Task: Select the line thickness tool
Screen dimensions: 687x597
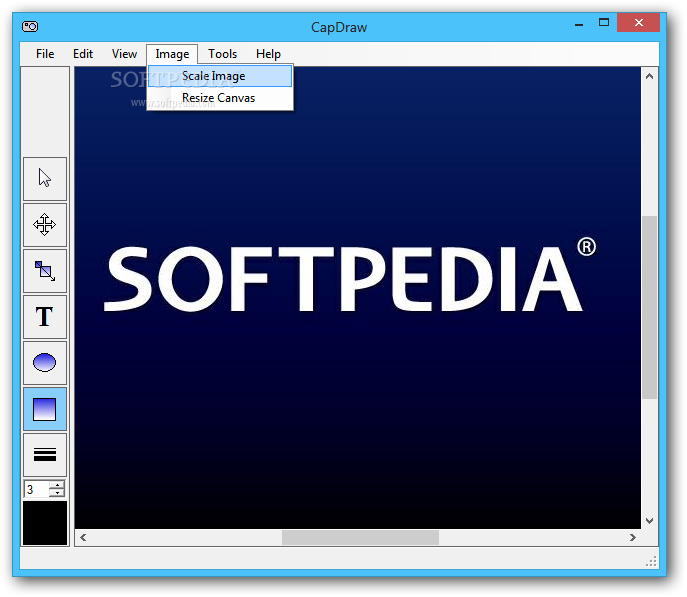Action: coord(45,455)
